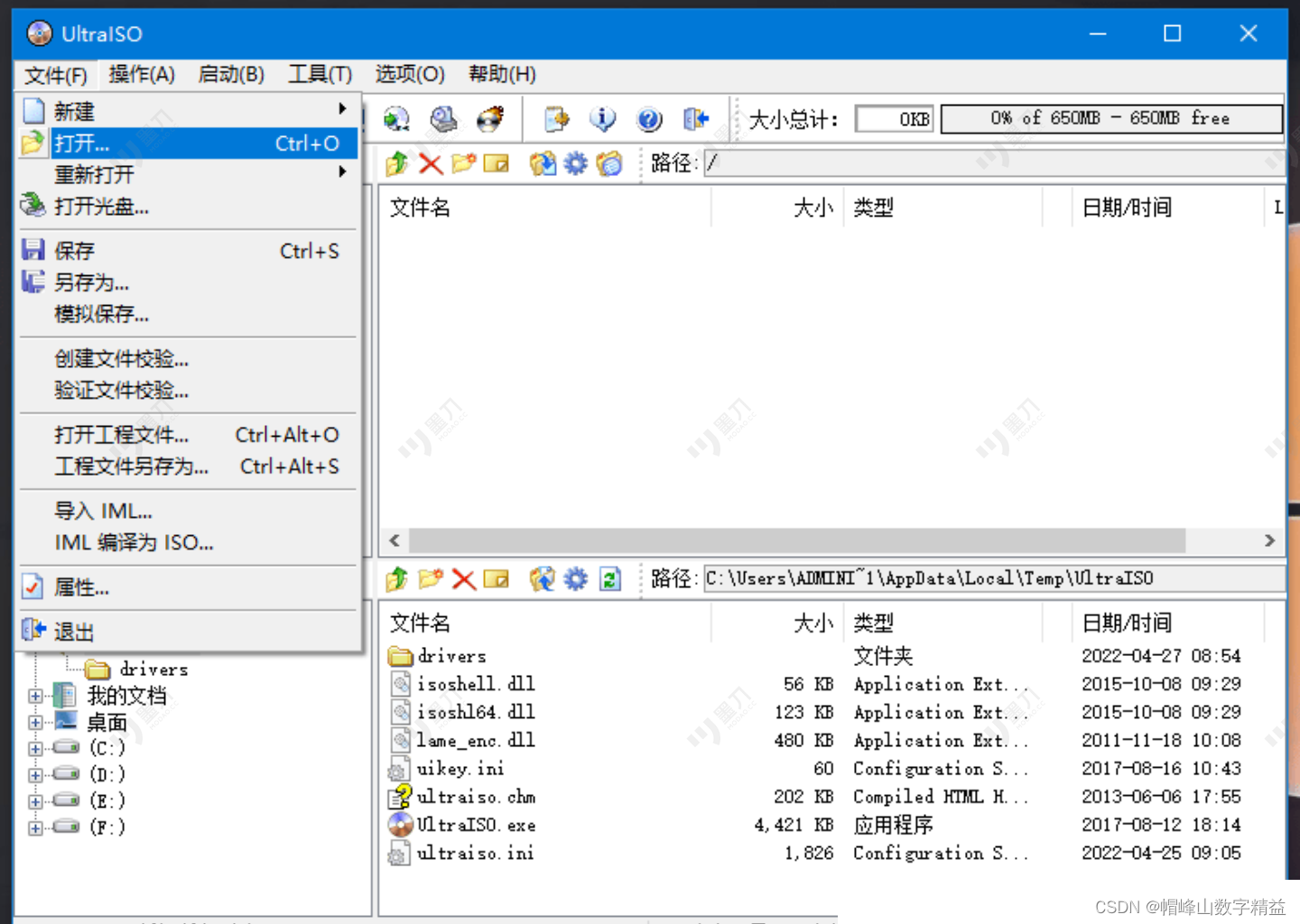Choose 模拟保存... menu entry
1300x924 pixels.
coord(188,314)
